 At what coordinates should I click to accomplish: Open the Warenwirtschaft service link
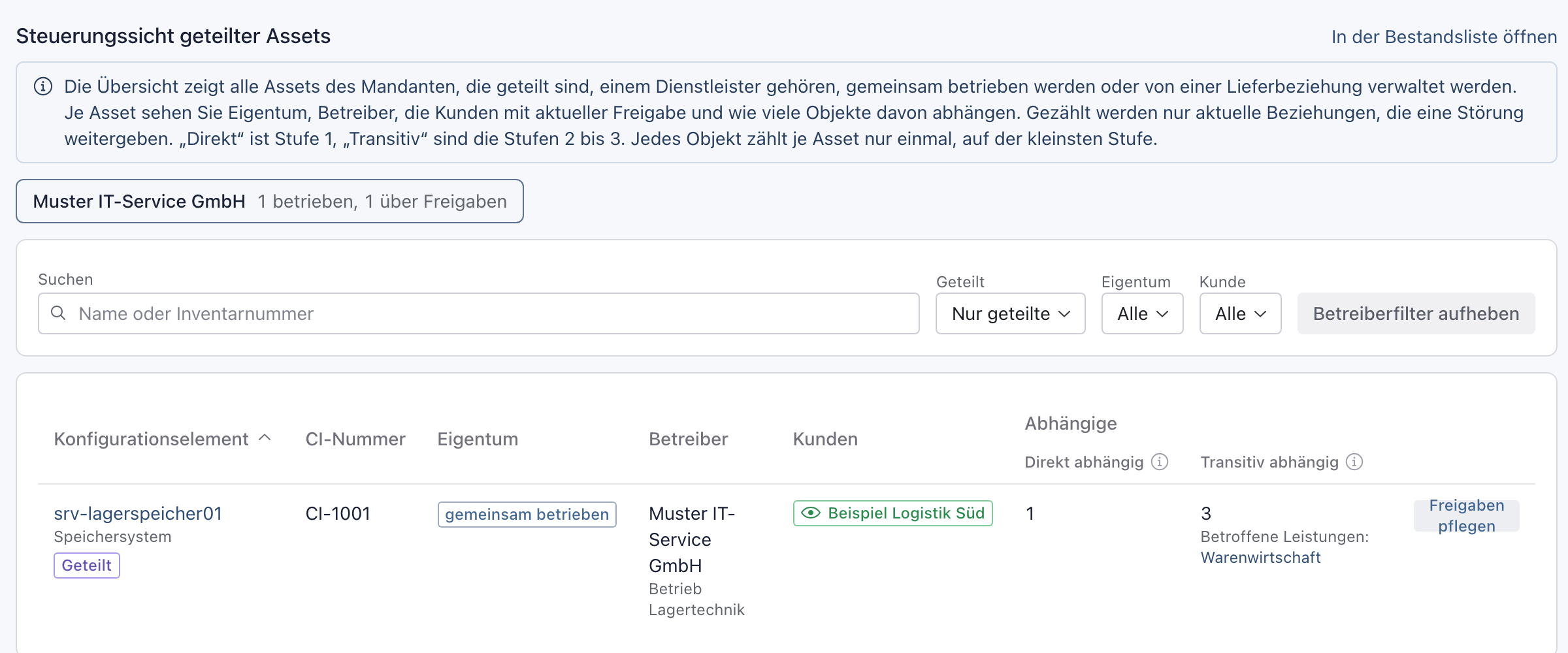click(x=1260, y=558)
